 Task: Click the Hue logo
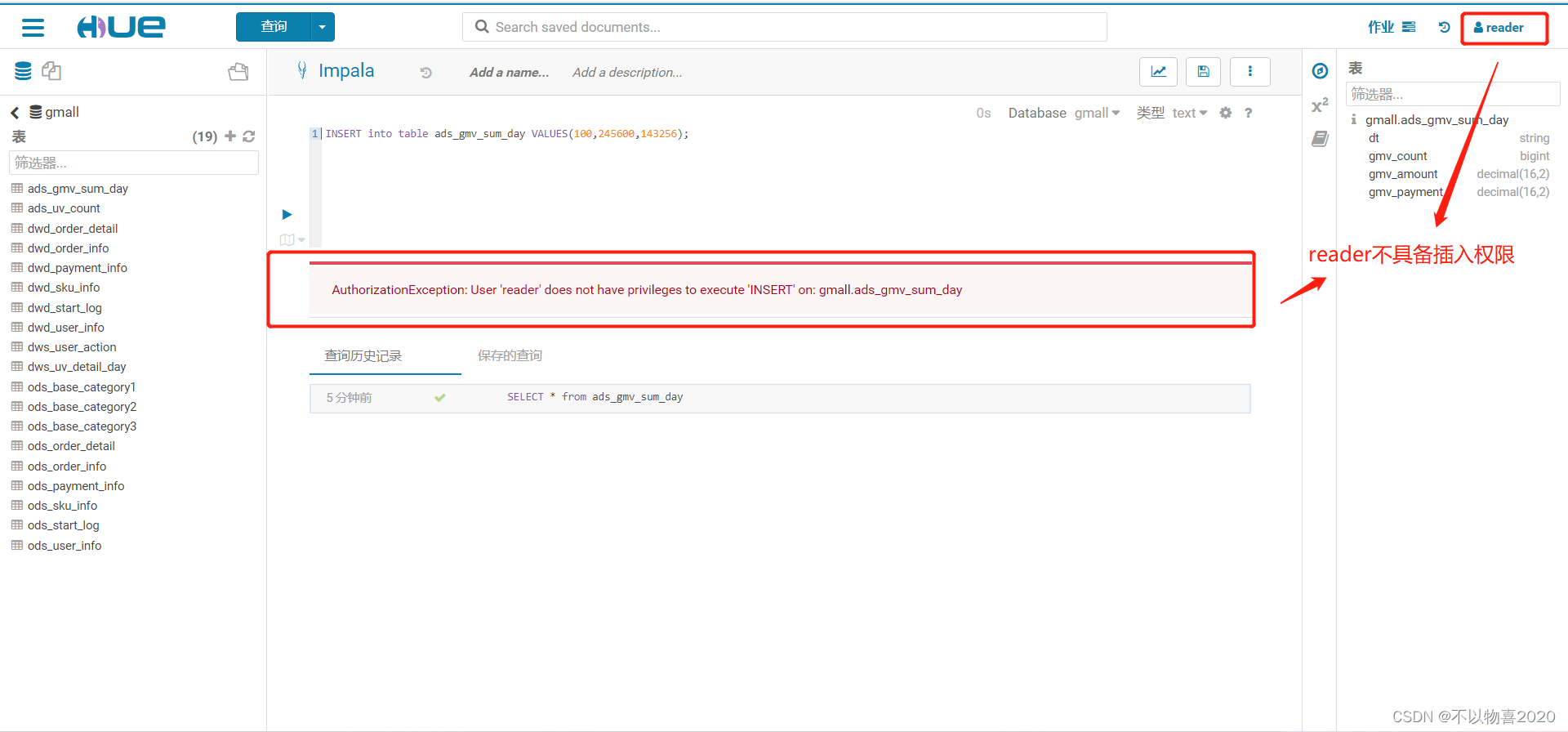coord(121,27)
